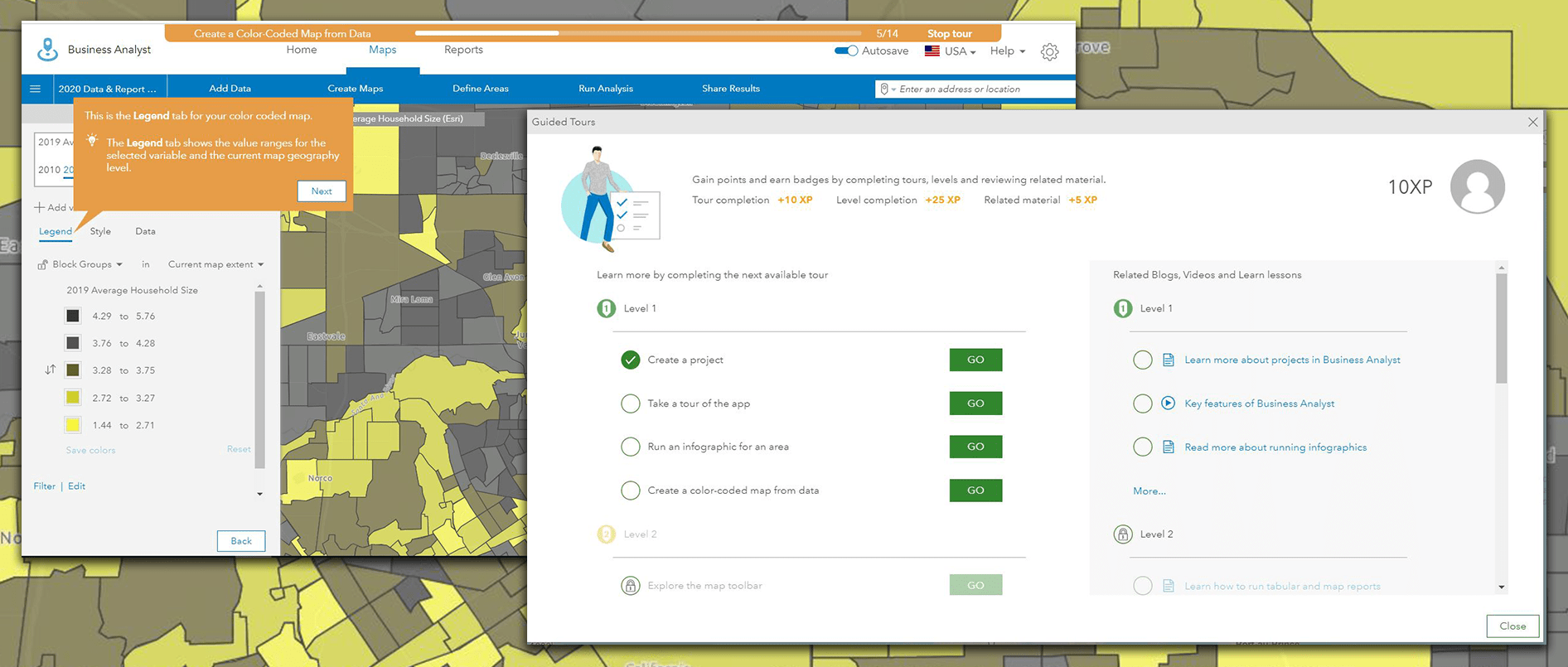Click Related panel scroll-down arrow
Screen dimensions: 1568x667
pyautogui.click(x=1501, y=587)
